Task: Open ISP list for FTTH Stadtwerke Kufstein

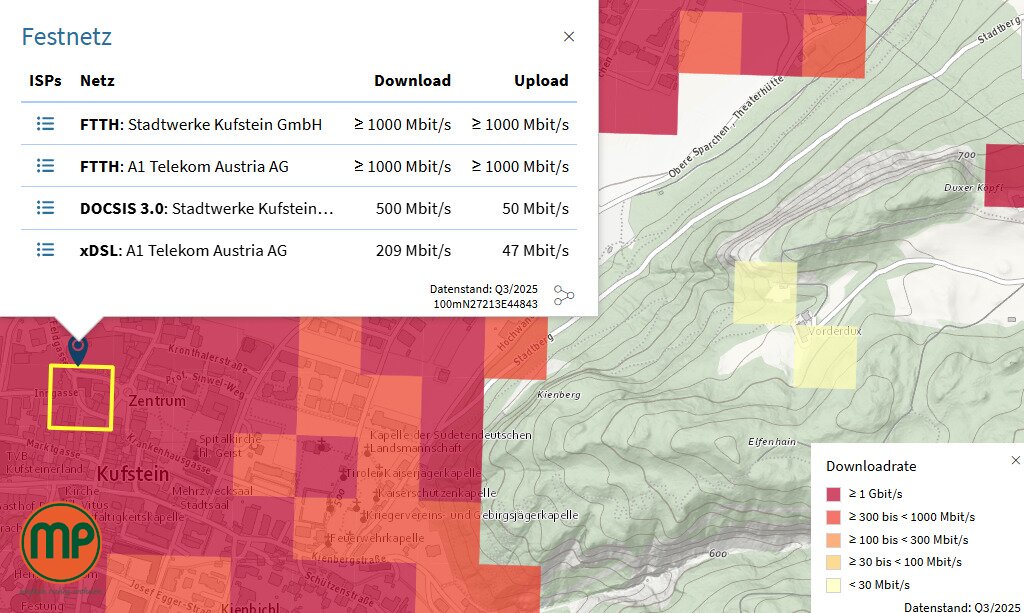Action: tap(45, 124)
